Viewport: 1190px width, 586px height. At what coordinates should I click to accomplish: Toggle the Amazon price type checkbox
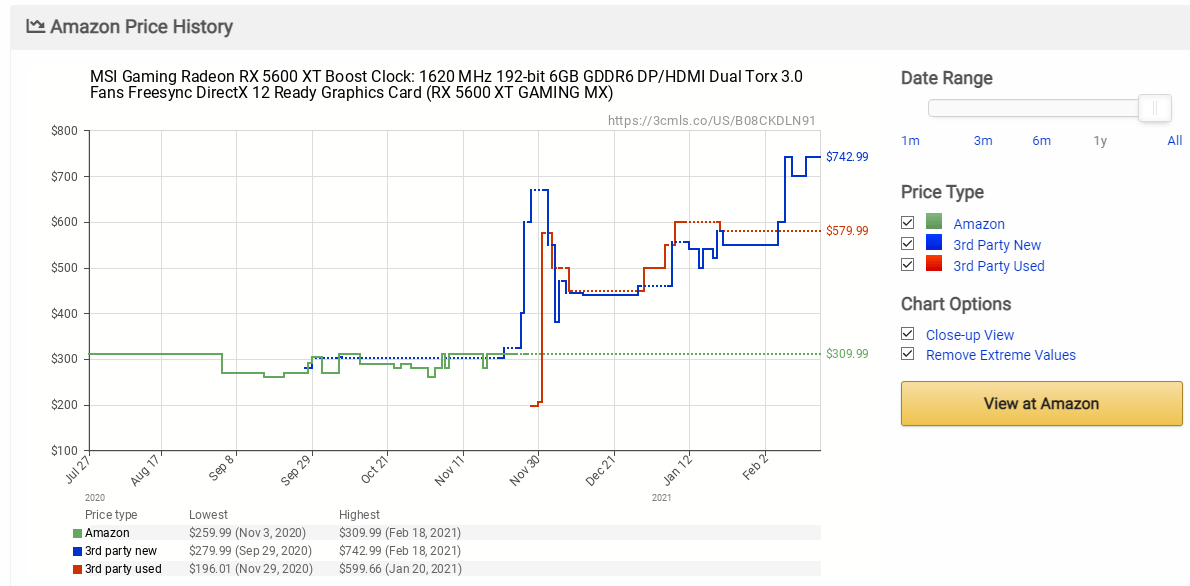click(x=907, y=223)
